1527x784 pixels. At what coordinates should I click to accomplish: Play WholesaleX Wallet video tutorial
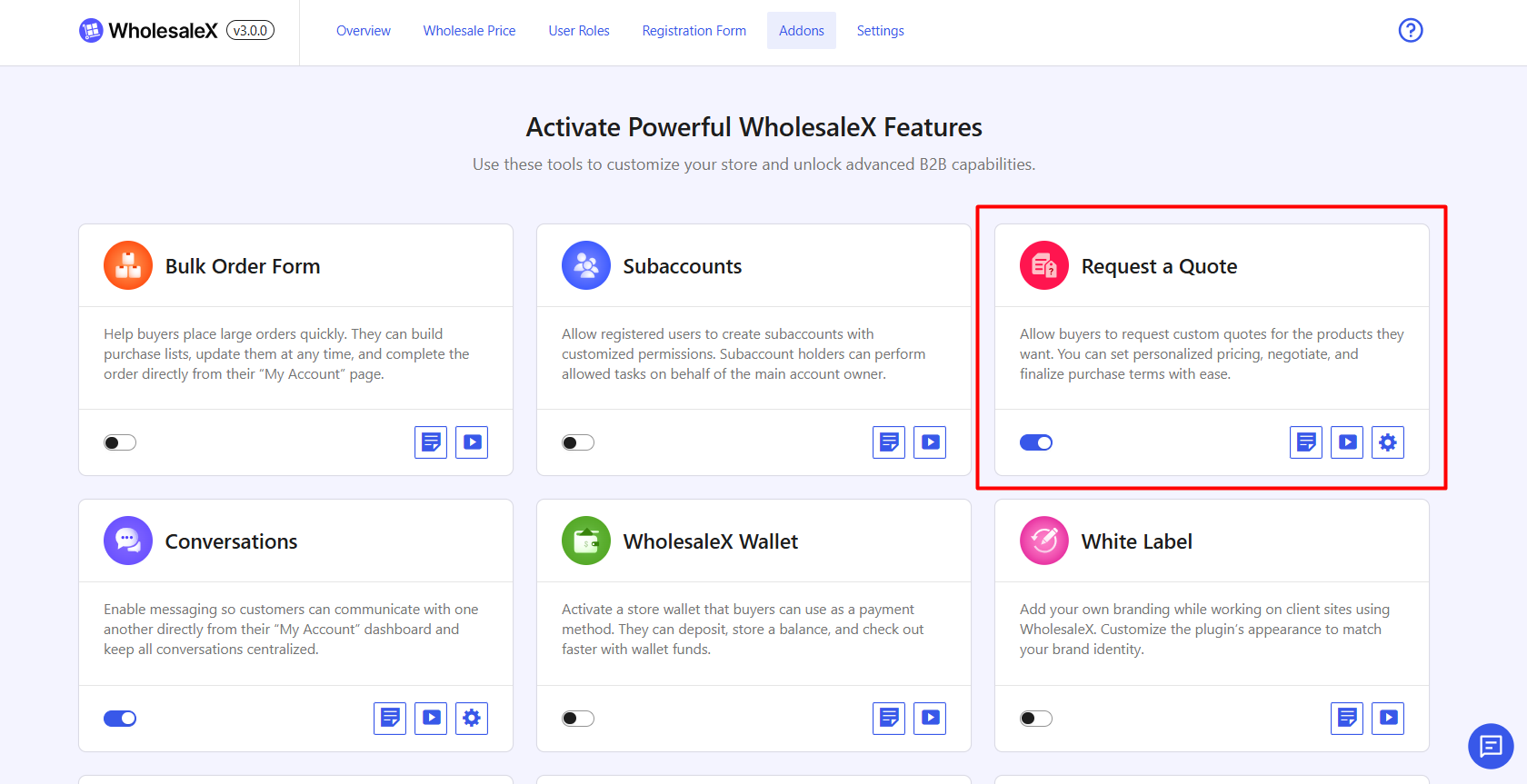(x=930, y=718)
